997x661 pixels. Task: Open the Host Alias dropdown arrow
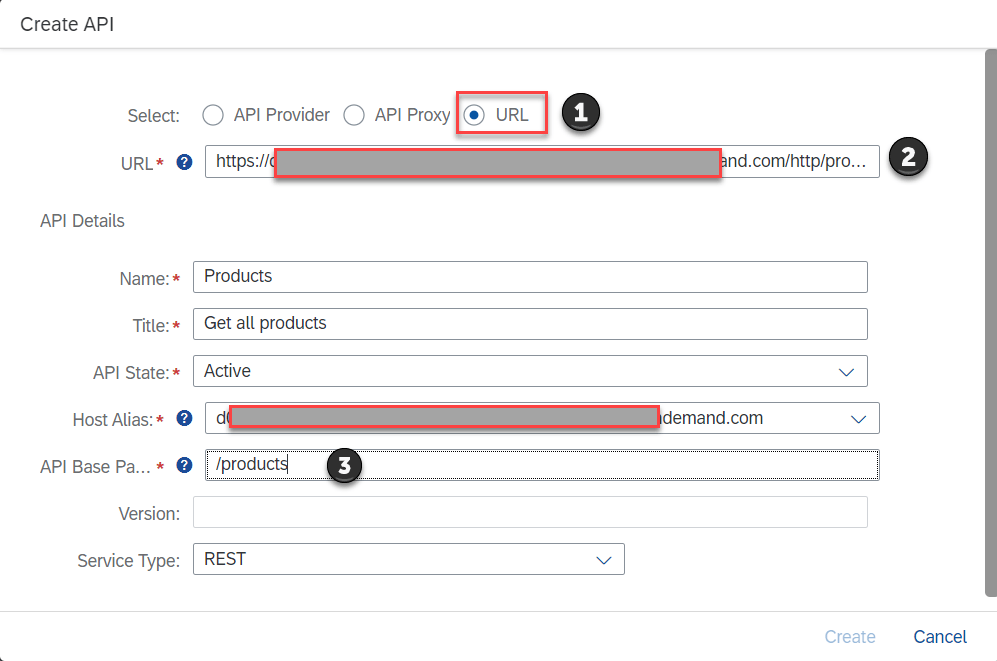[858, 418]
